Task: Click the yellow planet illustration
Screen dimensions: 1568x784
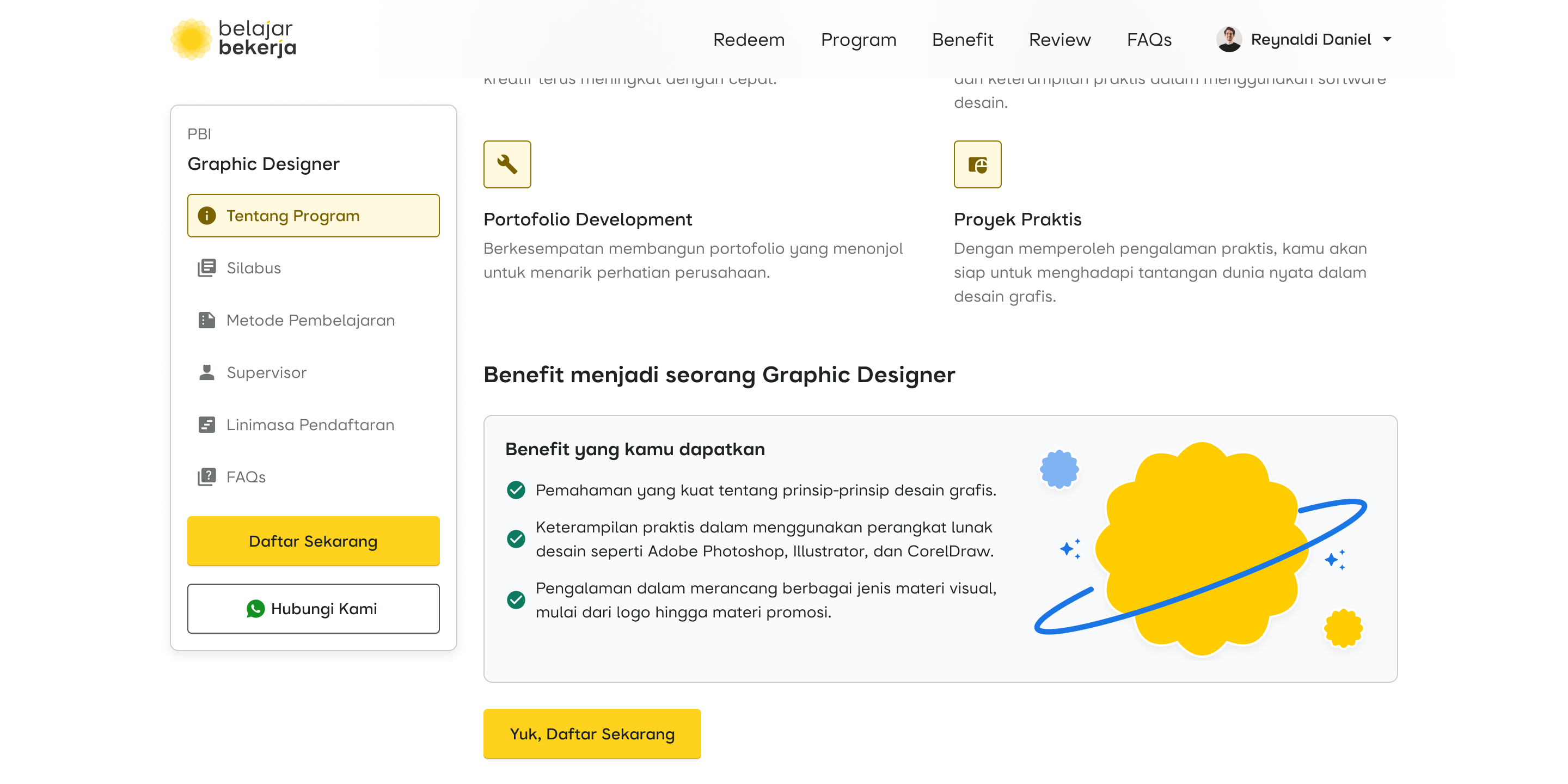Action: (x=1200, y=548)
